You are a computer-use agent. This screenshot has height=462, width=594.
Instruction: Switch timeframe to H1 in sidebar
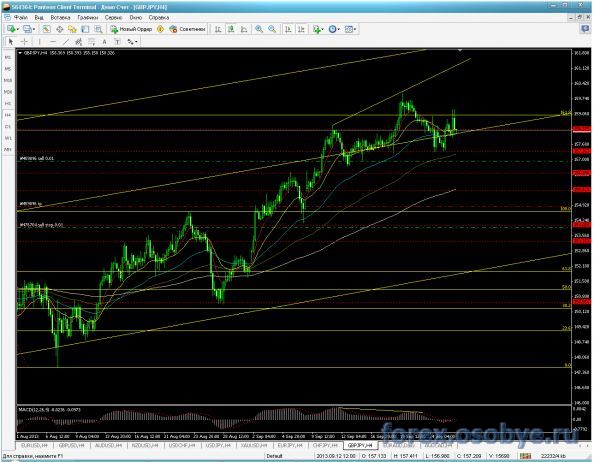pos(8,103)
